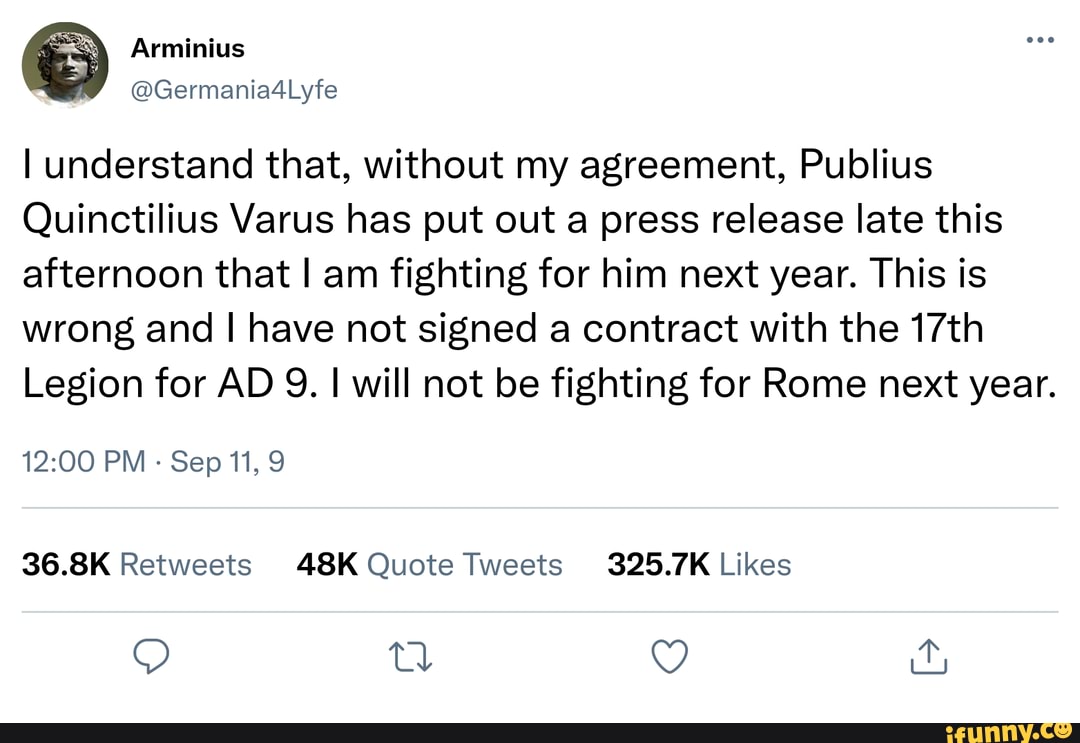This screenshot has width=1080, height=743.
Task: Click the Arminius display name
Action: pos(187,47)
